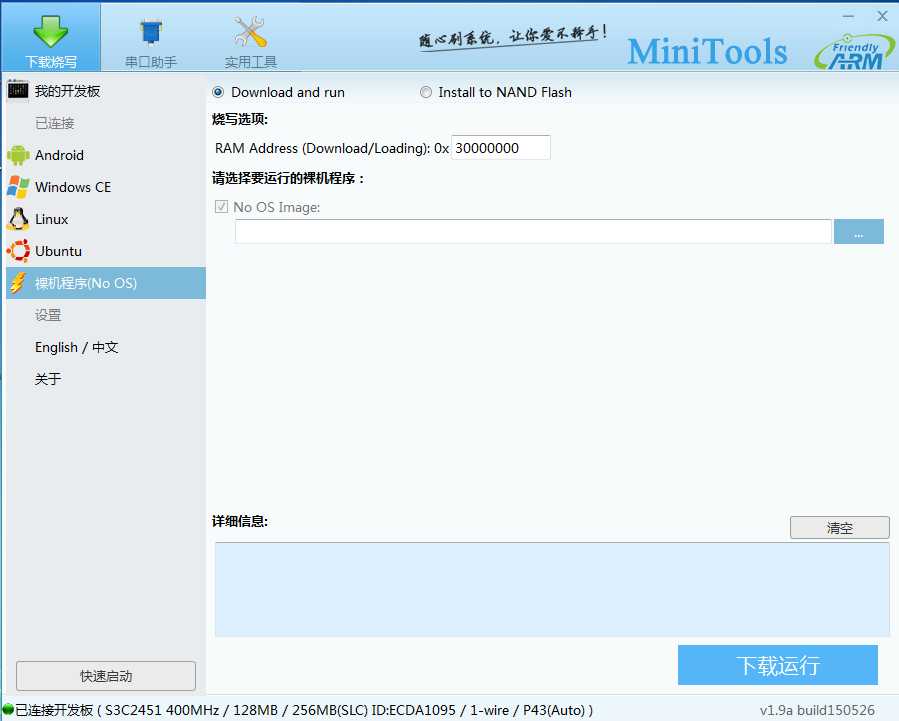Click the wrench and screwdriver tools icon
The width and height of the screenshot is (899, 721).
250,32
